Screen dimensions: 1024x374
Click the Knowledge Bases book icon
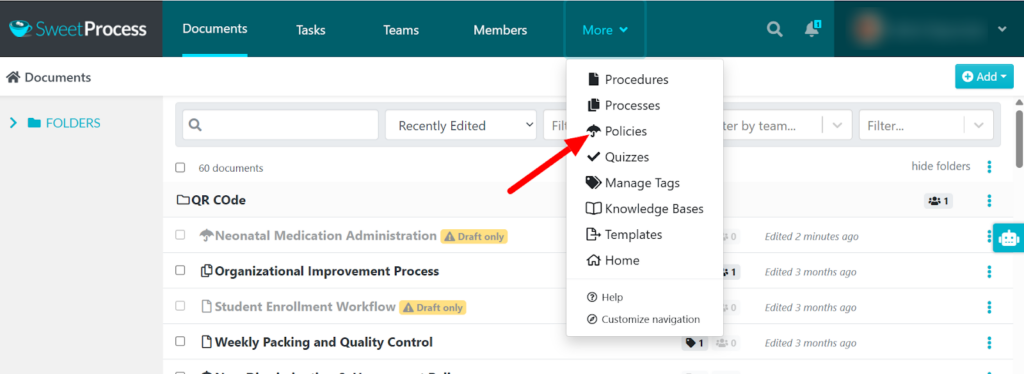[x=594, y=209]
